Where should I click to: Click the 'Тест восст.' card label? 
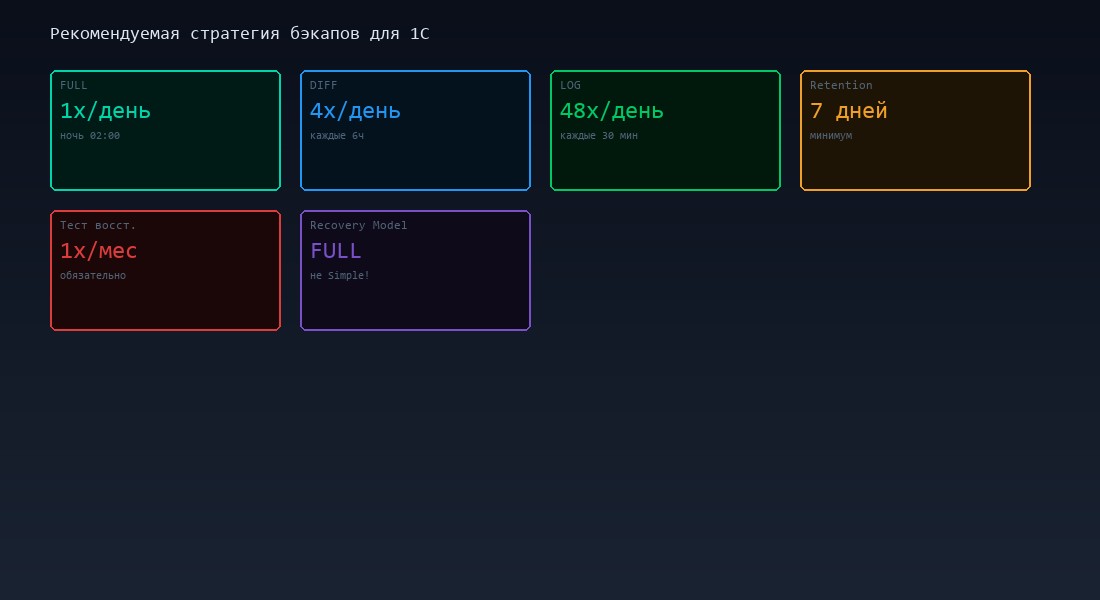pos(98,226)
